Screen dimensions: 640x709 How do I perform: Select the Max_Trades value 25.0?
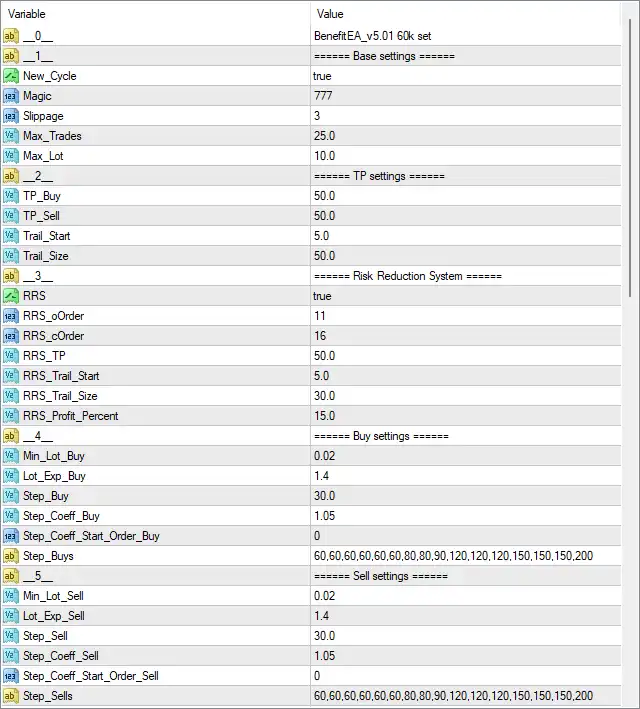pyautogui.click(x=325, y=136)
